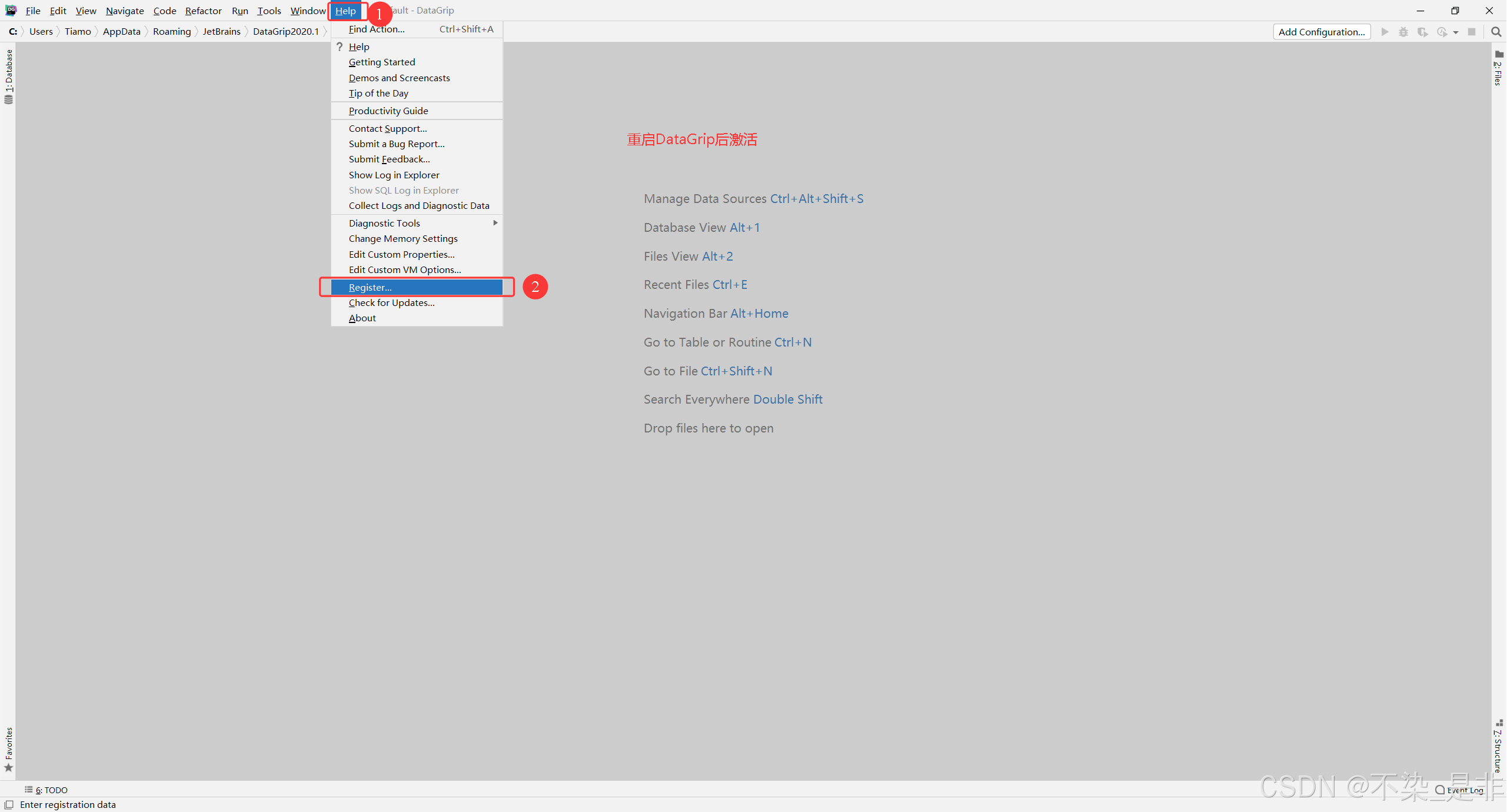
Task: Open the Tools menu
Action: tap(269, 11)
